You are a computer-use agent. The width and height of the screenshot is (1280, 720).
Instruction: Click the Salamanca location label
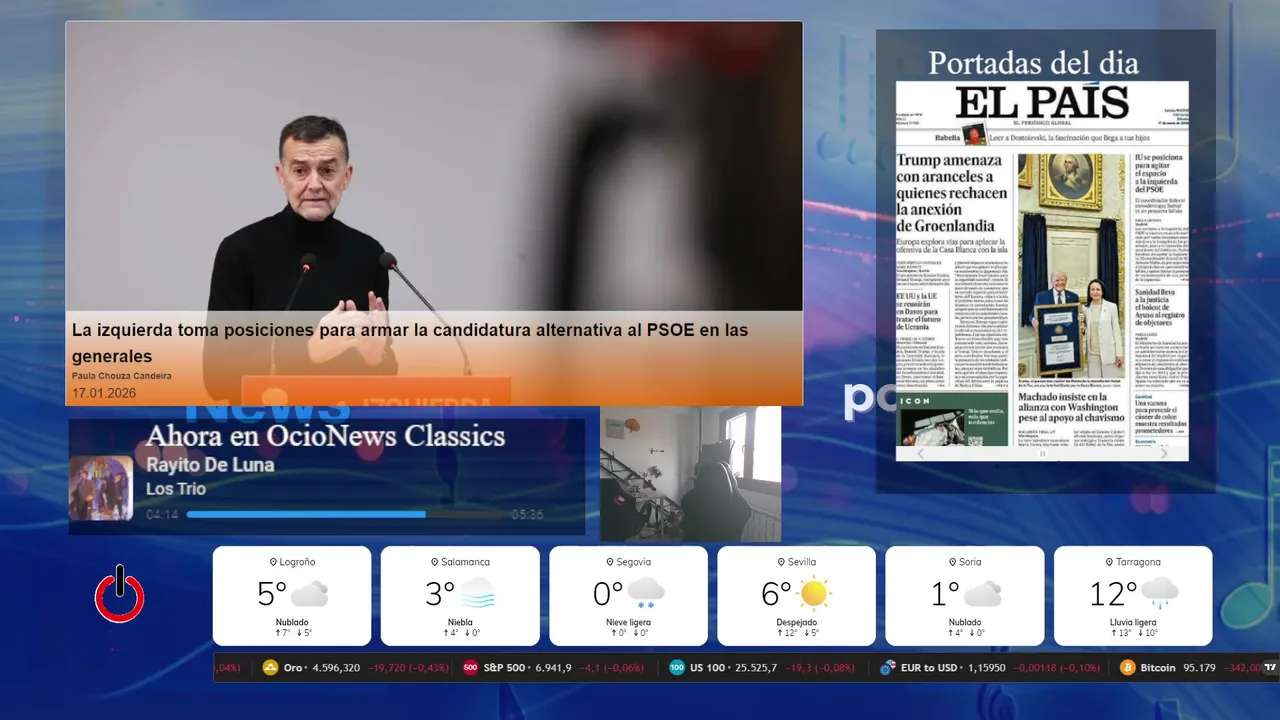coord(460,562)
